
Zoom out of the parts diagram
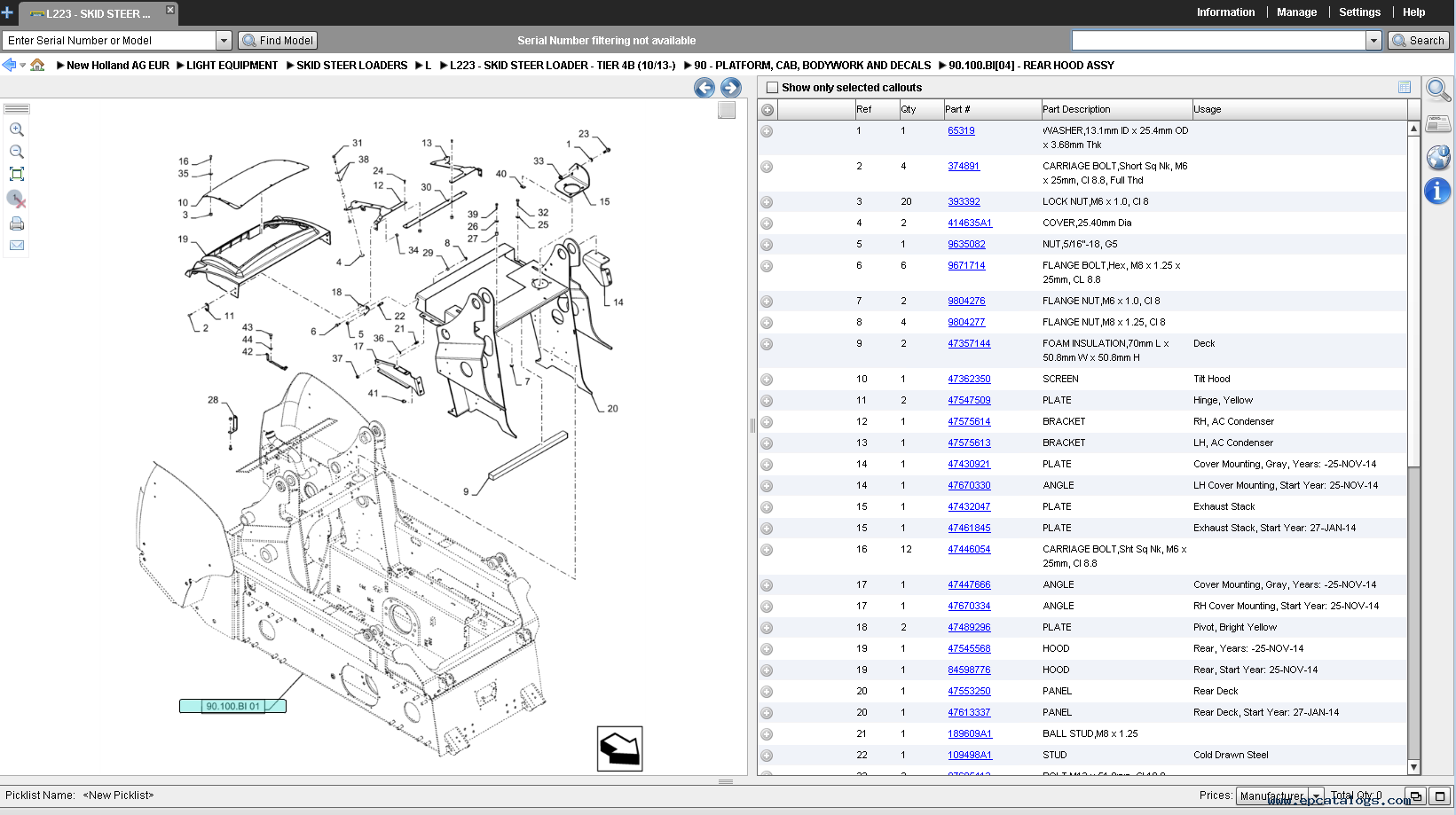tap(17, 152)
